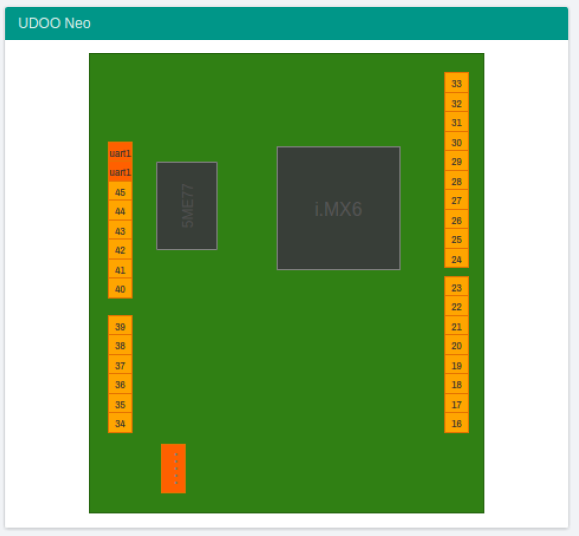Select the lower uart1 pin
The width and height of the screenshot is (579, 536).
[x=120, y=172]
